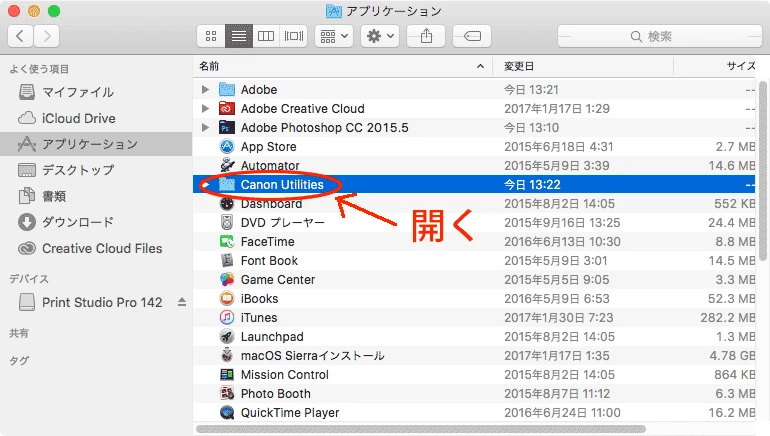
Task: Click the 4.78 GB size cell
Action: point(732,355)
